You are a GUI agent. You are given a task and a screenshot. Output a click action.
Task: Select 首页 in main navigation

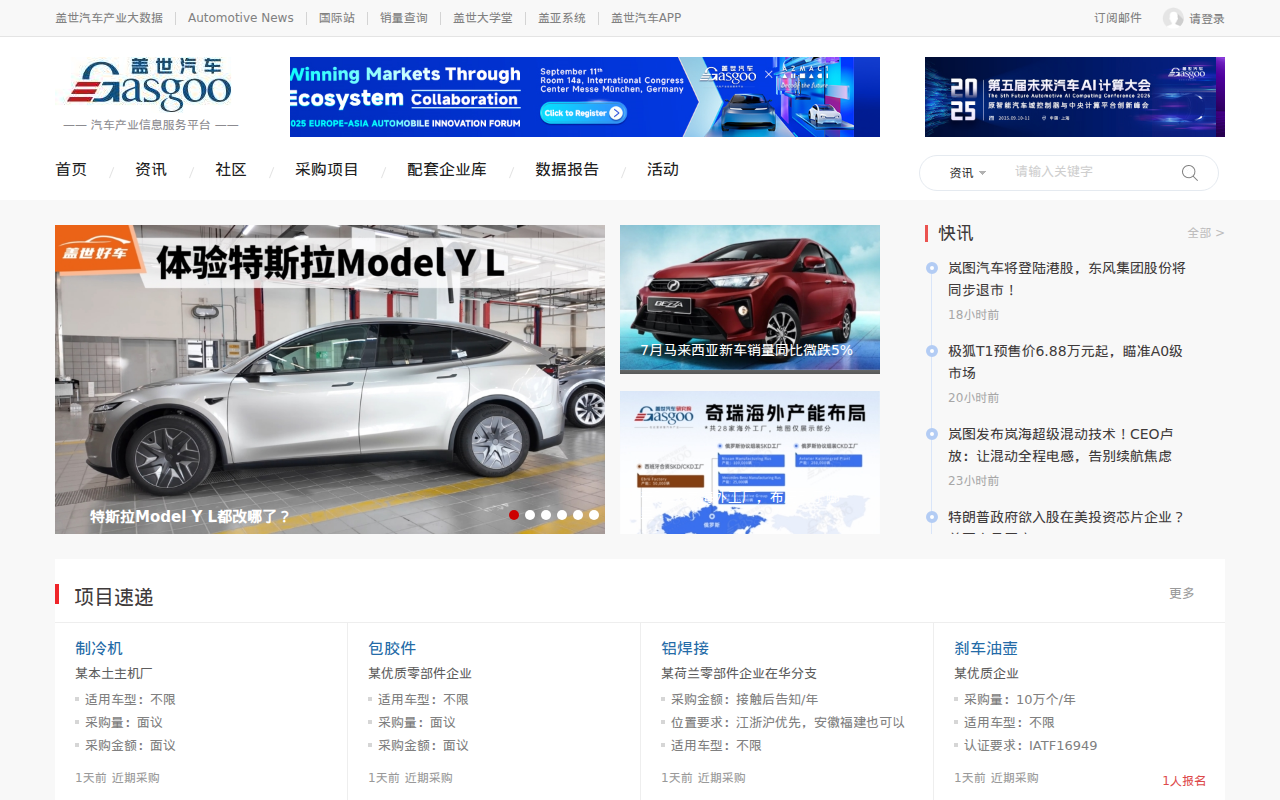[x=71, y=170]
